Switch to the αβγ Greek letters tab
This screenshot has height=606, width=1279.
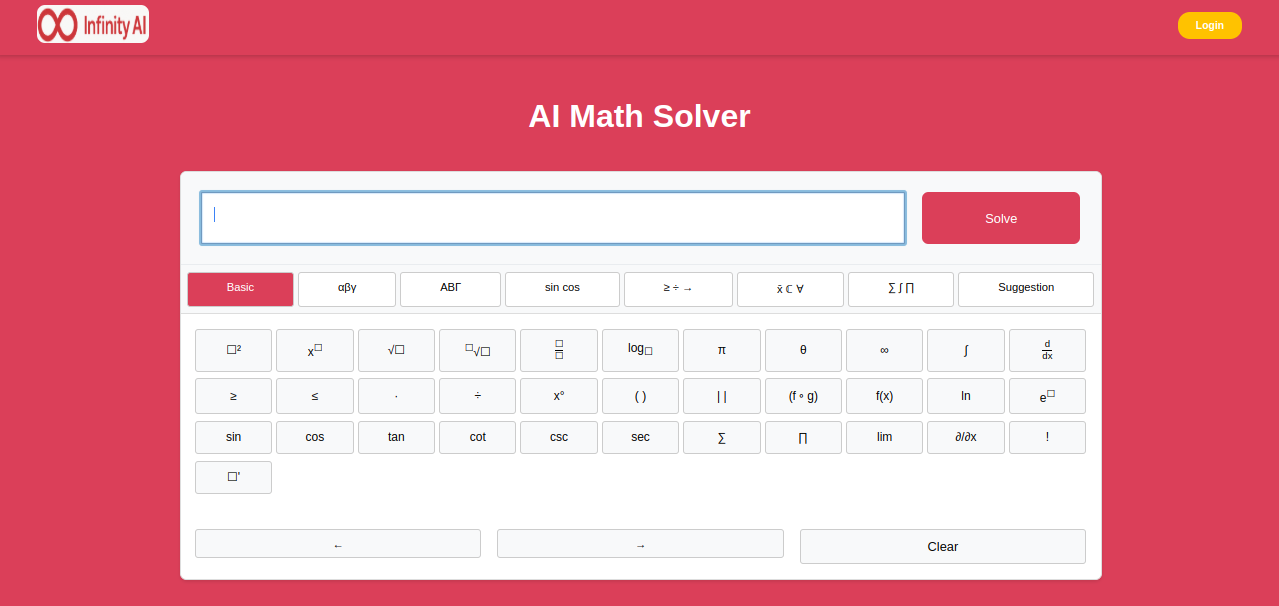346,289
